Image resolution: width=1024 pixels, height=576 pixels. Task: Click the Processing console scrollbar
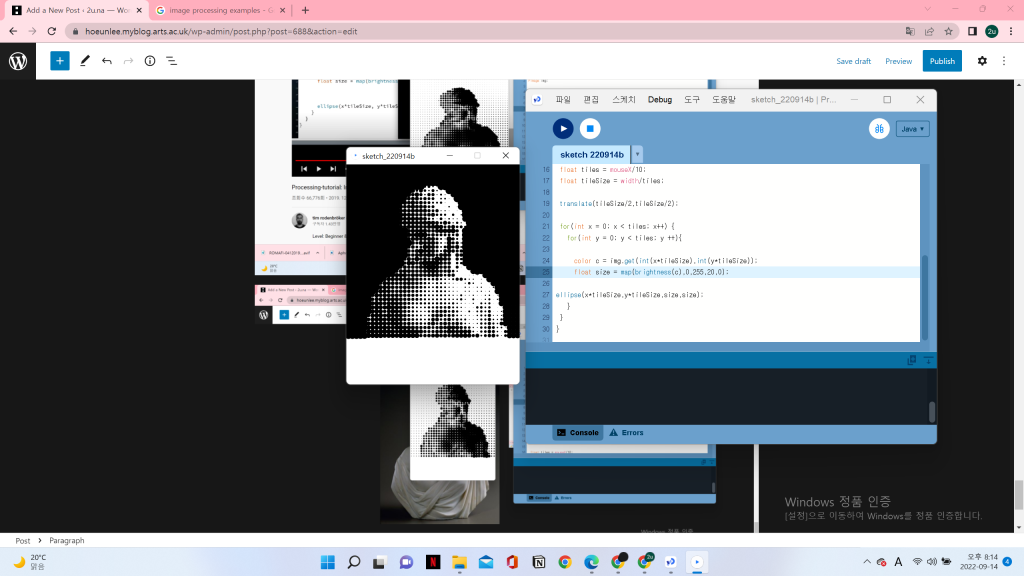931,411
